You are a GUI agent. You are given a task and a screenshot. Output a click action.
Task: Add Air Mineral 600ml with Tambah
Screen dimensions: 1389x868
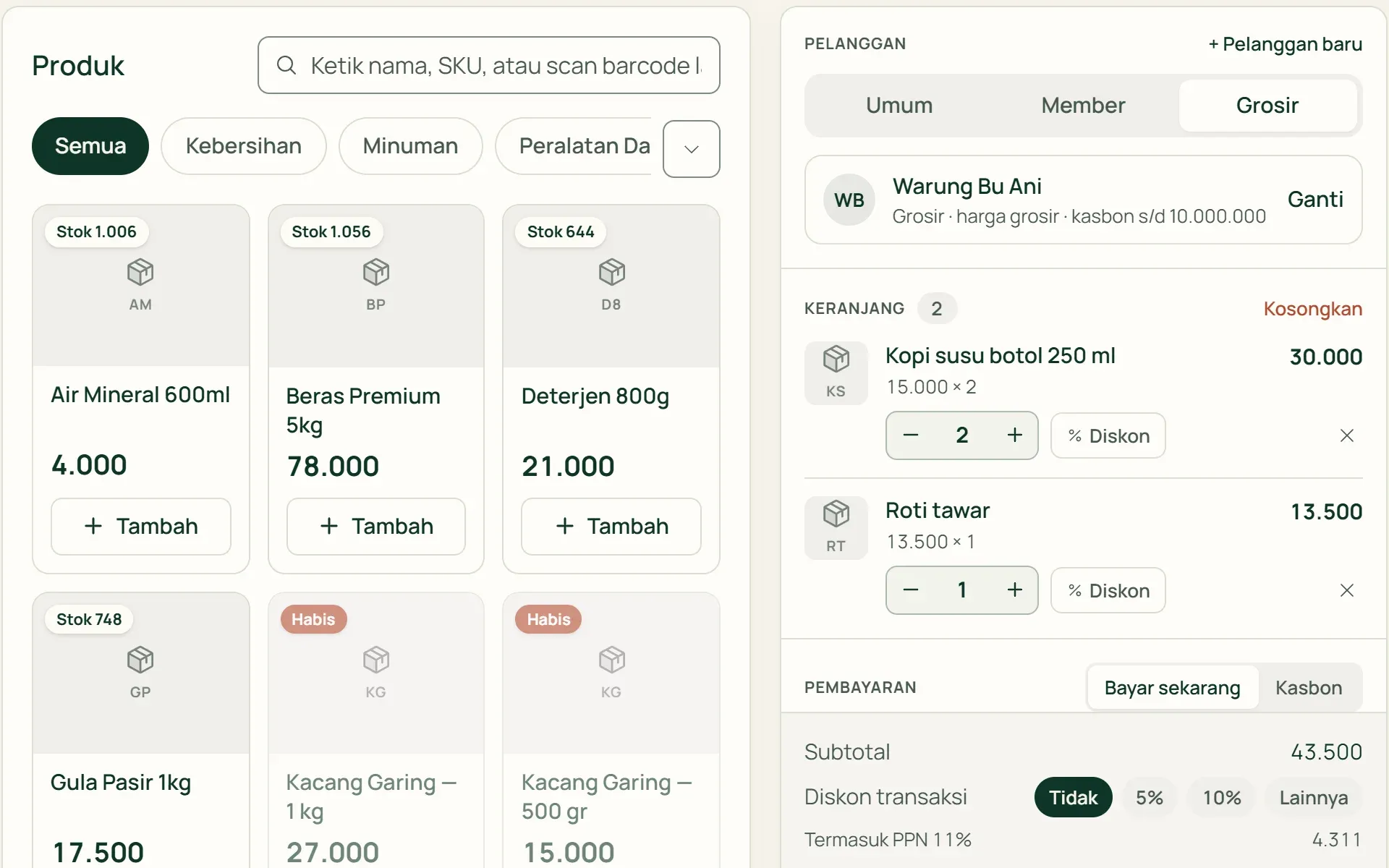141,527
